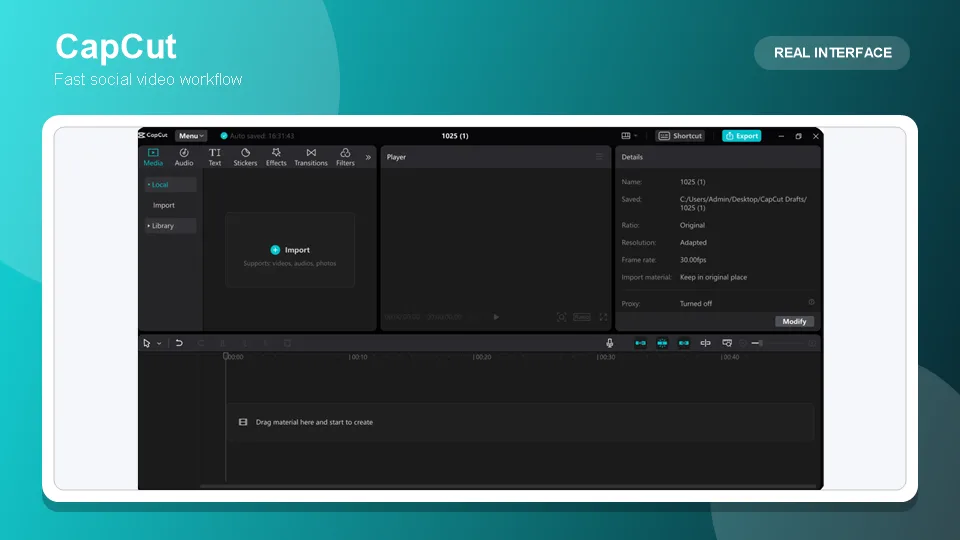This screenshot has width=960, height=540.
Task: Click the cover-track settings icon
Action: point(727,343)
